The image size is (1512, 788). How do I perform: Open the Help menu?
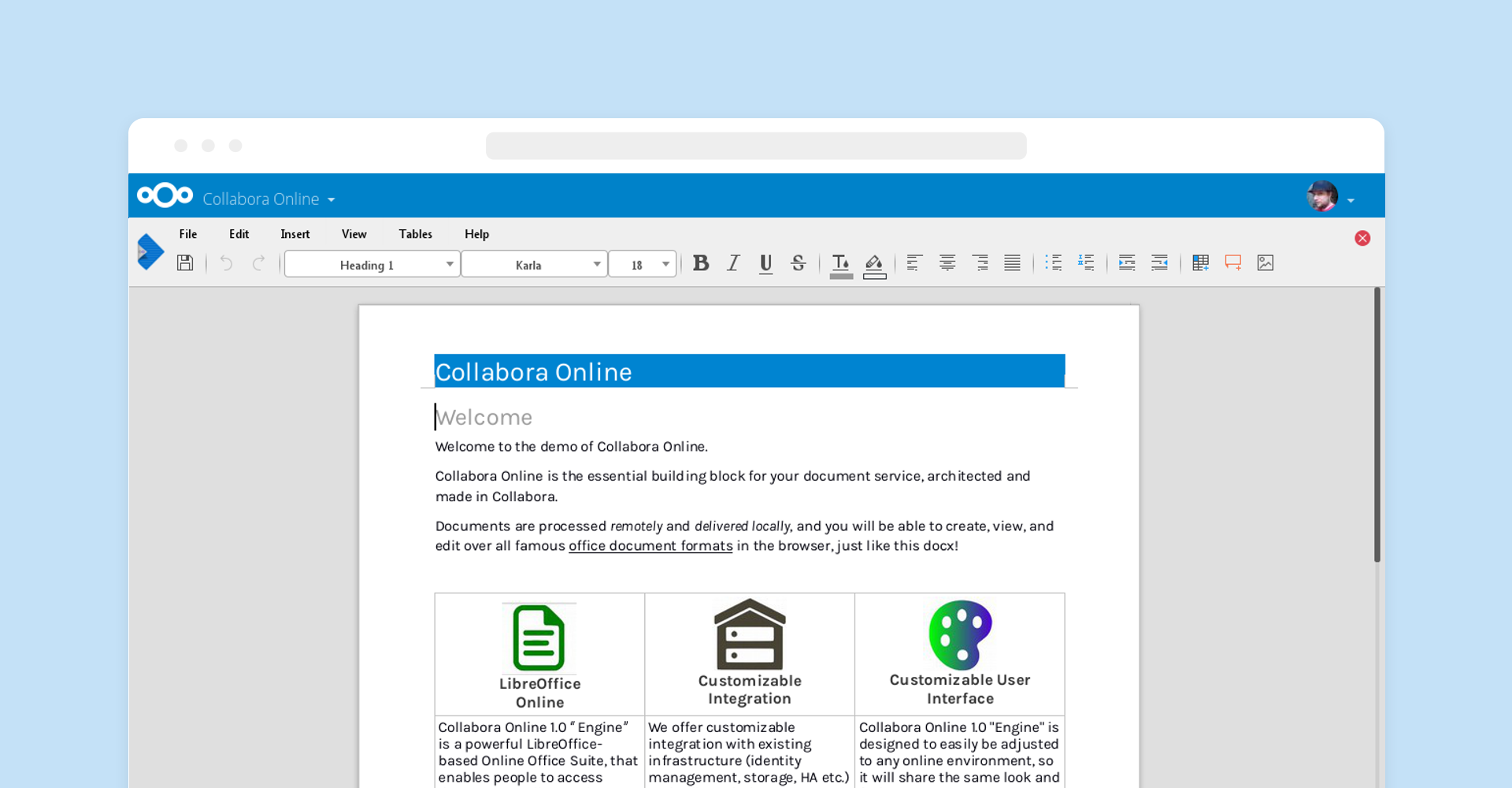pyautogui.click(x=476, y=234)
